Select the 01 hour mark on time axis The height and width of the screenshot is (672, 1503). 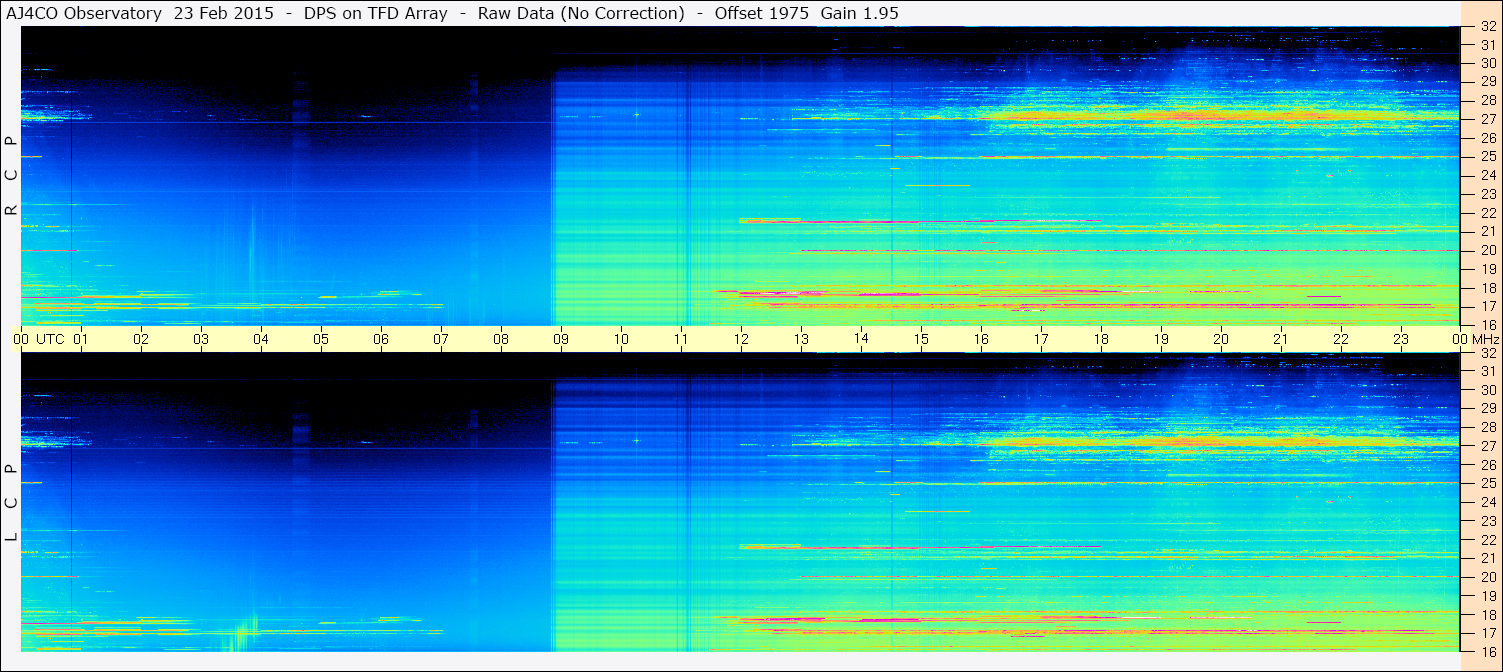coord(81,339)
